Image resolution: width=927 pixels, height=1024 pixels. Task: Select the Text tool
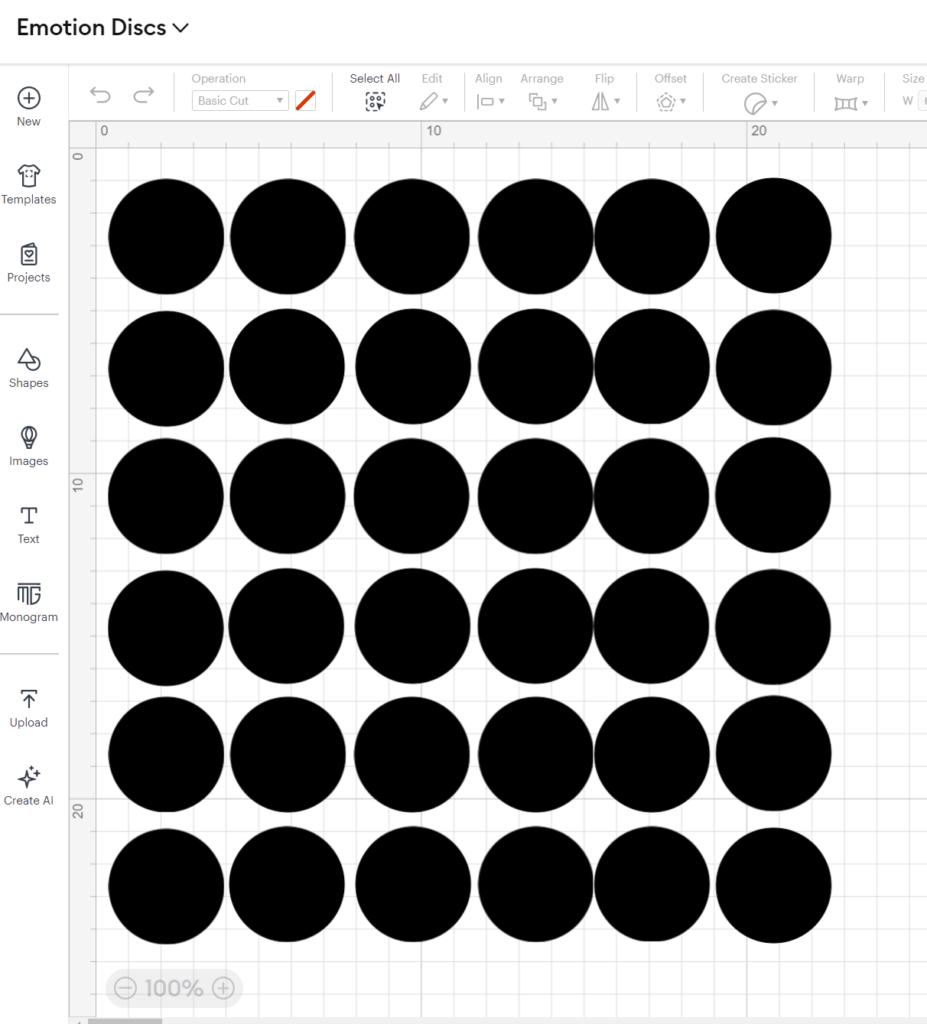point(29,516)
